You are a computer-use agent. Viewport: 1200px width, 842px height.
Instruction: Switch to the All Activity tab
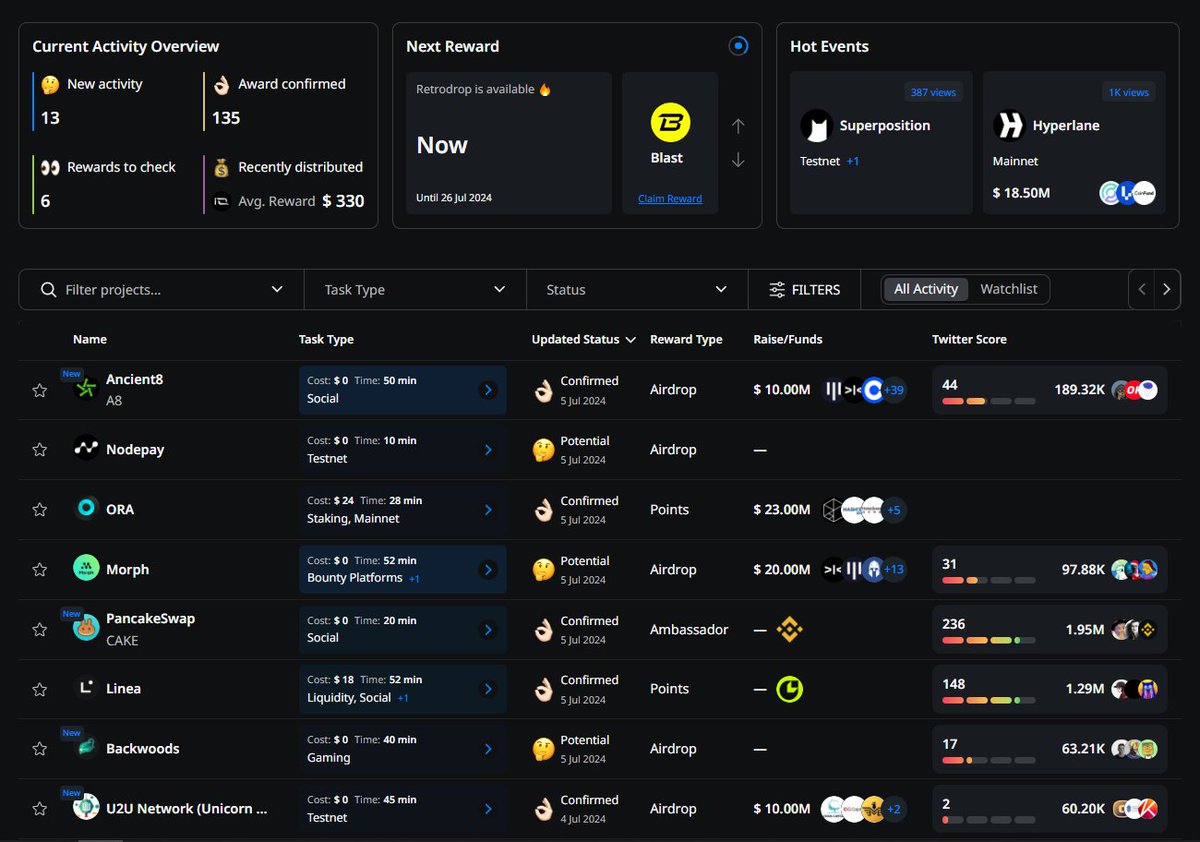(926, 289)
